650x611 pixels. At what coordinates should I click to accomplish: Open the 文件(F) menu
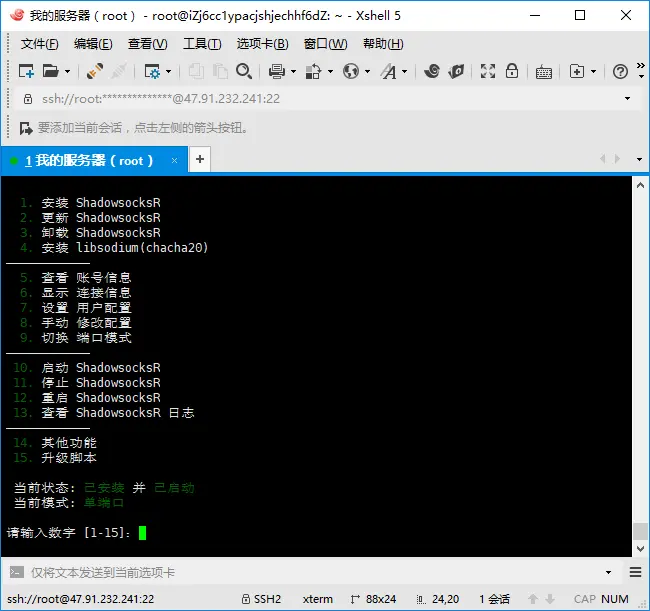click(39, 44)
